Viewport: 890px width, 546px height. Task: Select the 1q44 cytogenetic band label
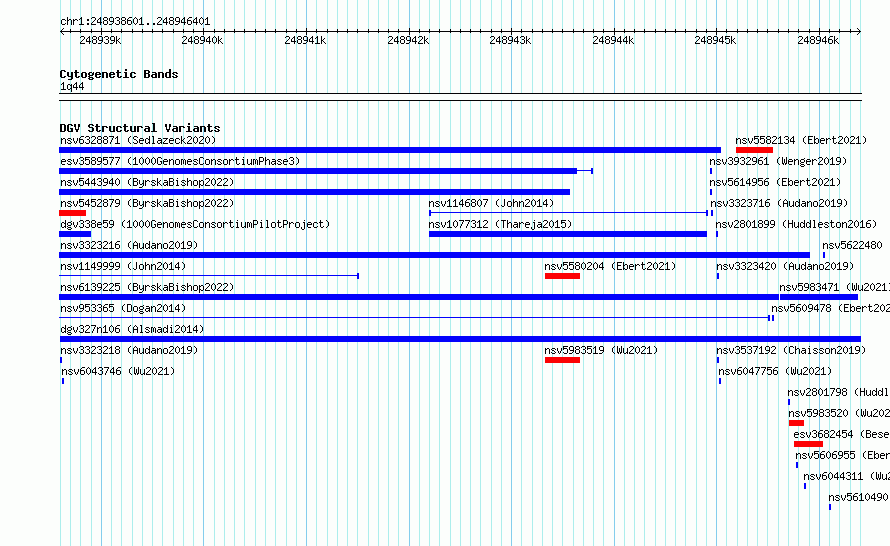[x=72, y=86]
